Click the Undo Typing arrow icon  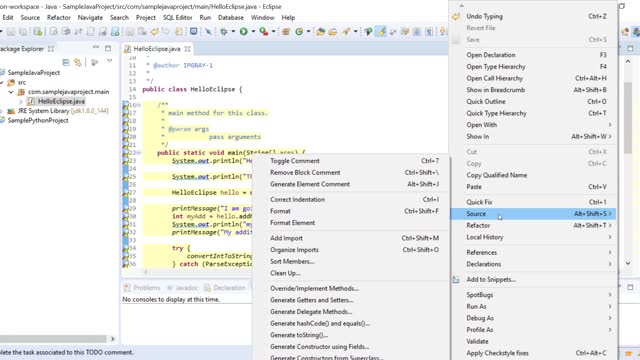tap(456, 16)
